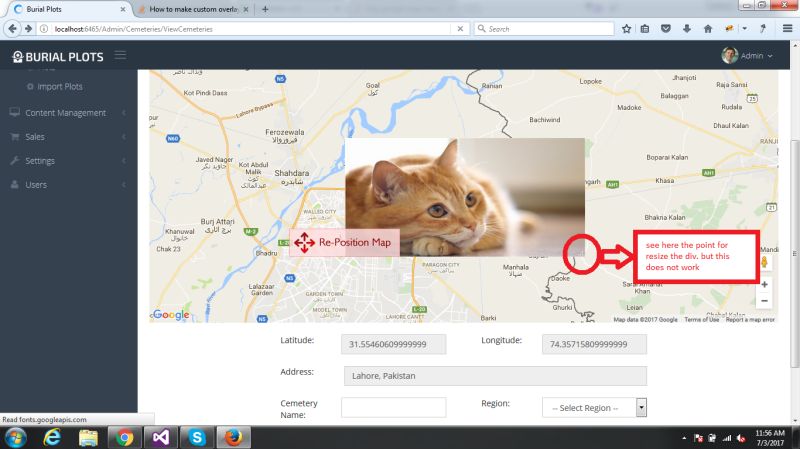Switch to How to make custom overlay tab
This screenshot has height=449, width=800.
(194, 9)
